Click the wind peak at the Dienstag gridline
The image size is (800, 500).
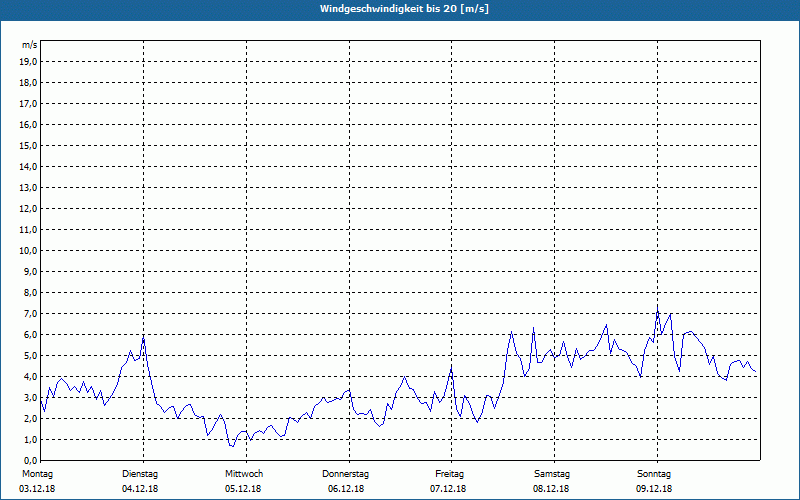tap(143, 338)
